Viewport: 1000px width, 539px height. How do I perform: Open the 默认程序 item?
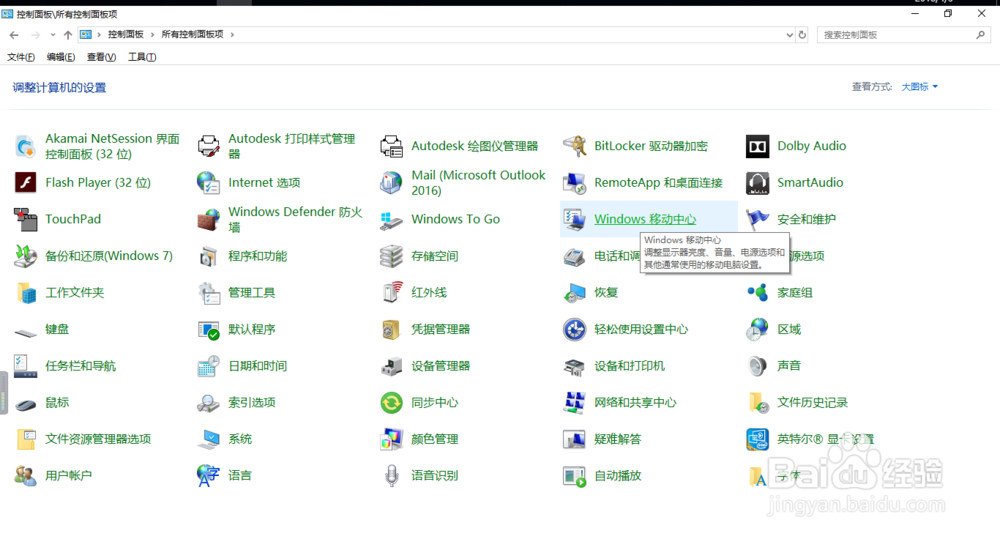tap(251, 329)
